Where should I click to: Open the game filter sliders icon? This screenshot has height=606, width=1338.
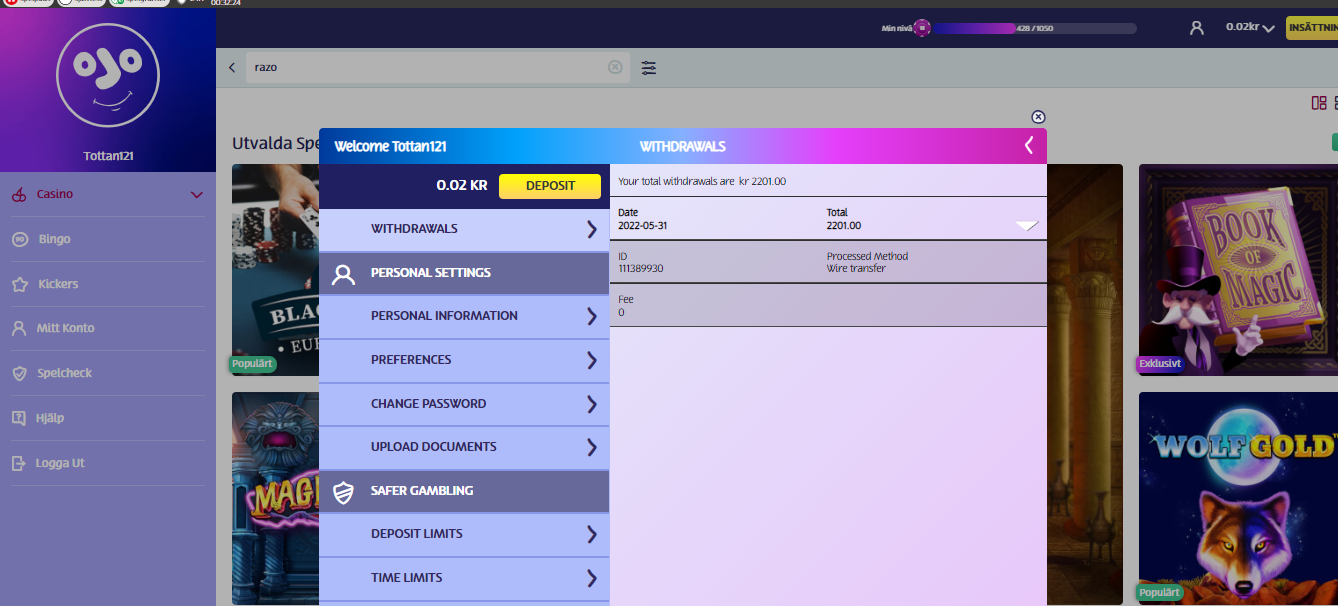click(649, 68)
